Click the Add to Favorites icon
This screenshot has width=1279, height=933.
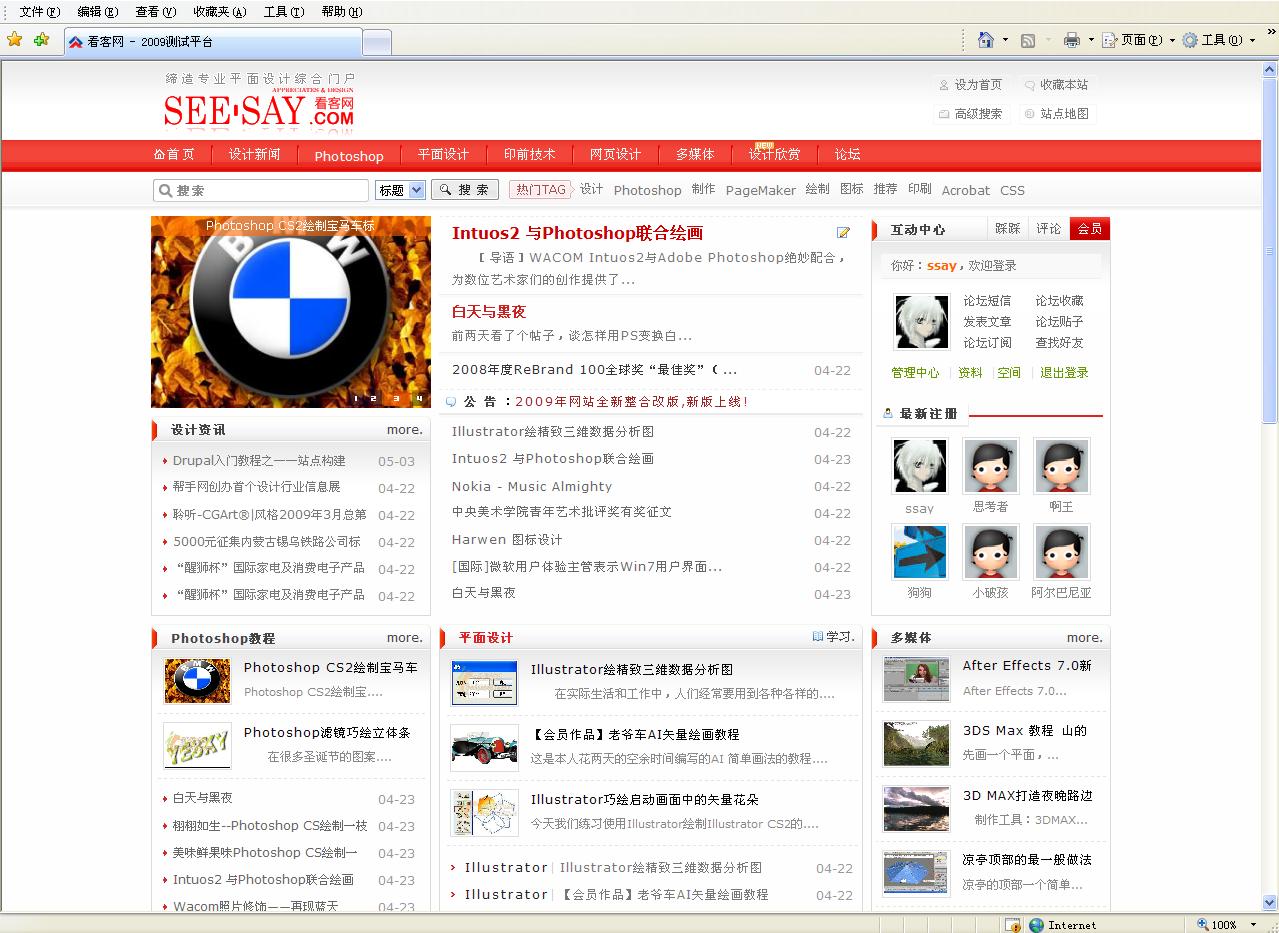click(41, 40)
